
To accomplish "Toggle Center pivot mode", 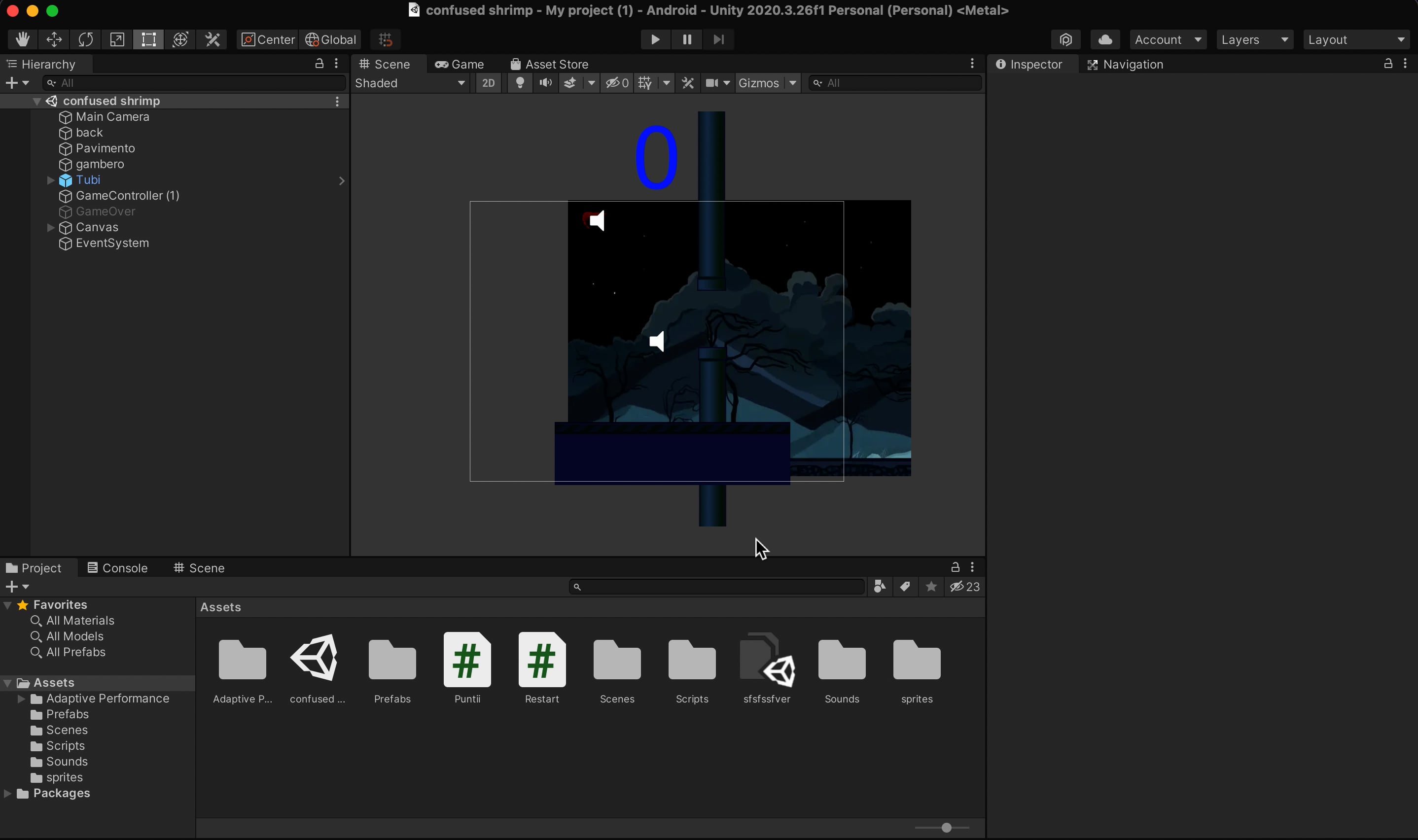I will point(268,39).
